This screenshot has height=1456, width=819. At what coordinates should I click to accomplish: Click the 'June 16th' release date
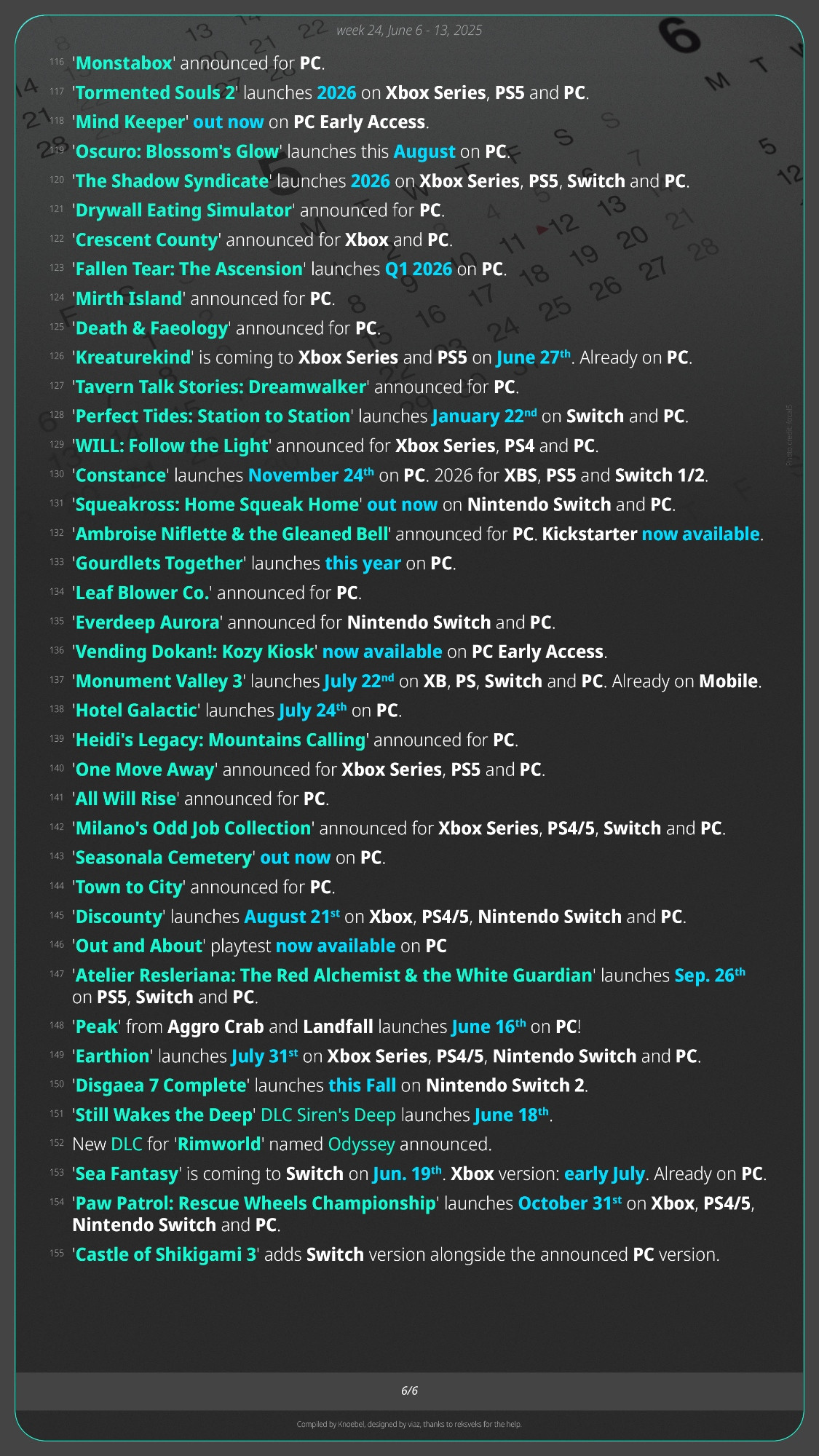click(488, 1026)
